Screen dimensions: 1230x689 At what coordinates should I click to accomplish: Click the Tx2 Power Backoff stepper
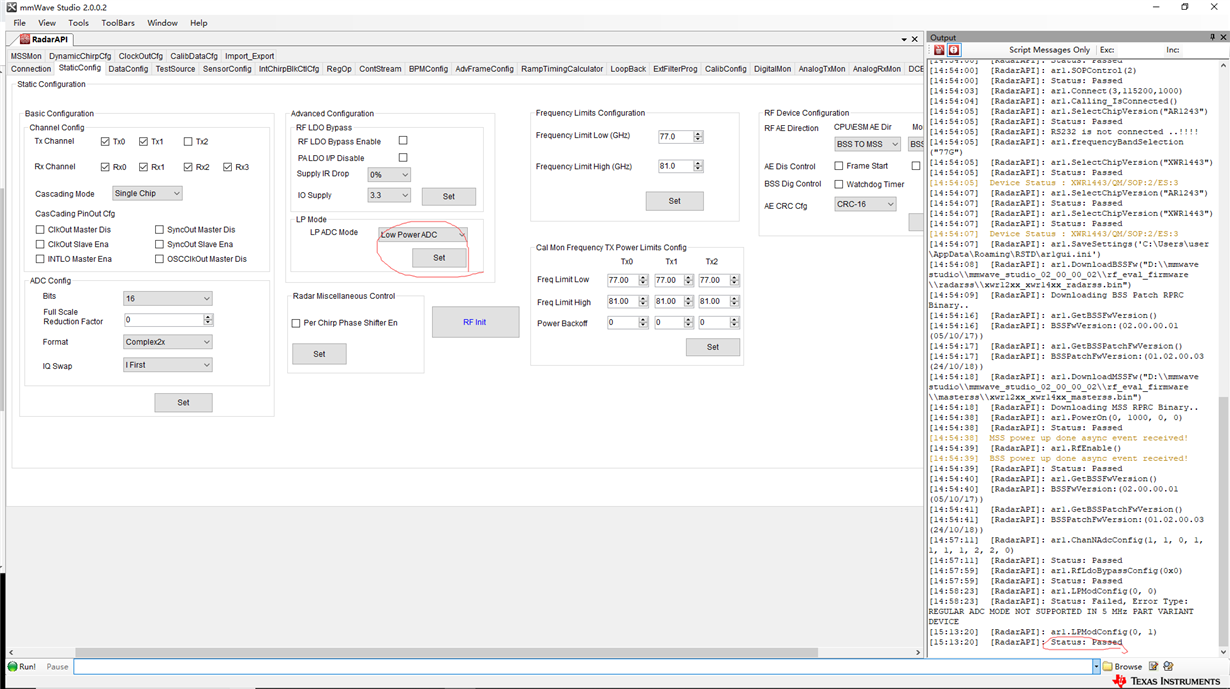[x=734, y=323]
